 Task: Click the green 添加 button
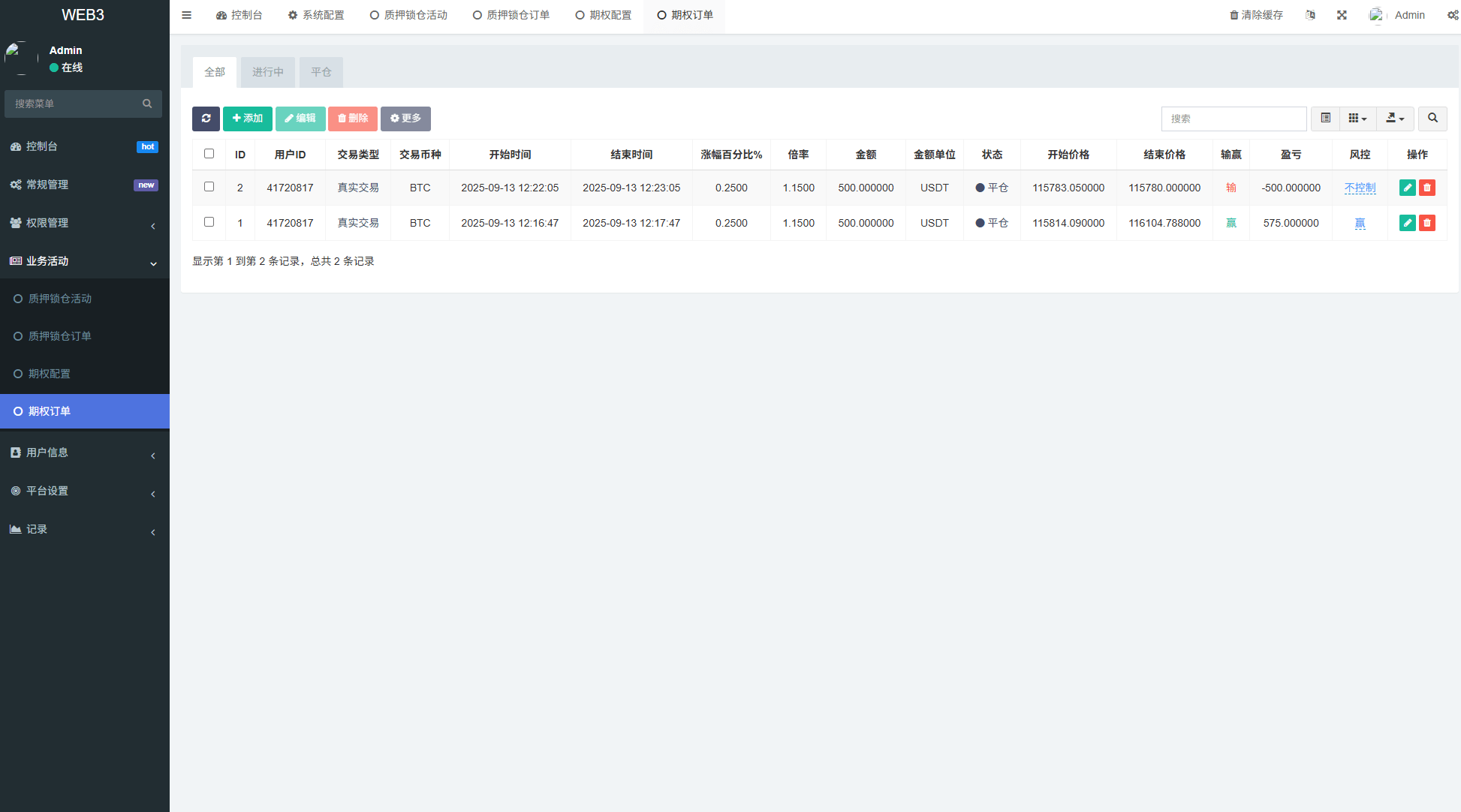pyautogui.click(x=247, y=119)
